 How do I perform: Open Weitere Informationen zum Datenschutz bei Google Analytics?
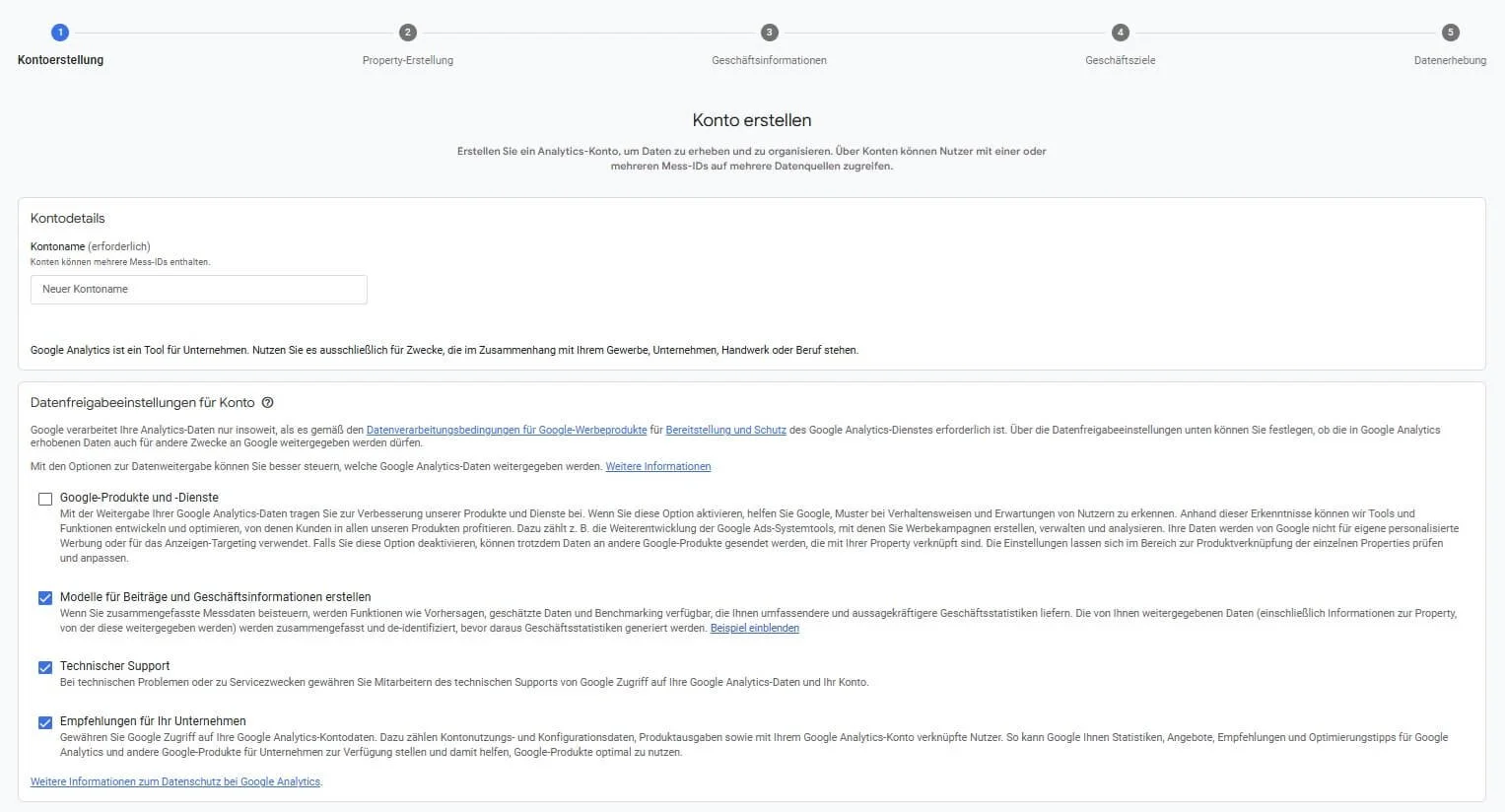[175, 781]
